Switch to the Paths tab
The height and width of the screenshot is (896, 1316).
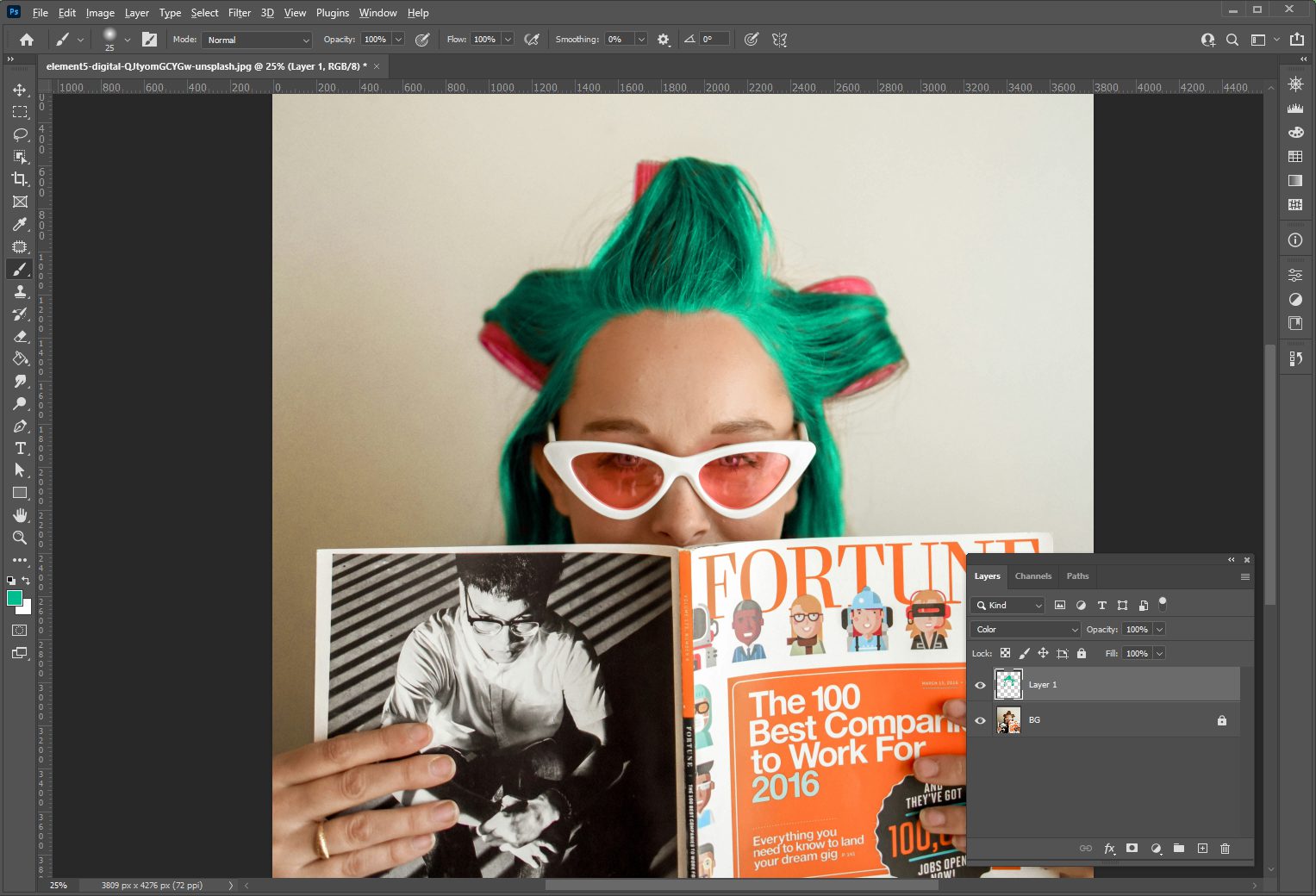(x=1077, y=576)
